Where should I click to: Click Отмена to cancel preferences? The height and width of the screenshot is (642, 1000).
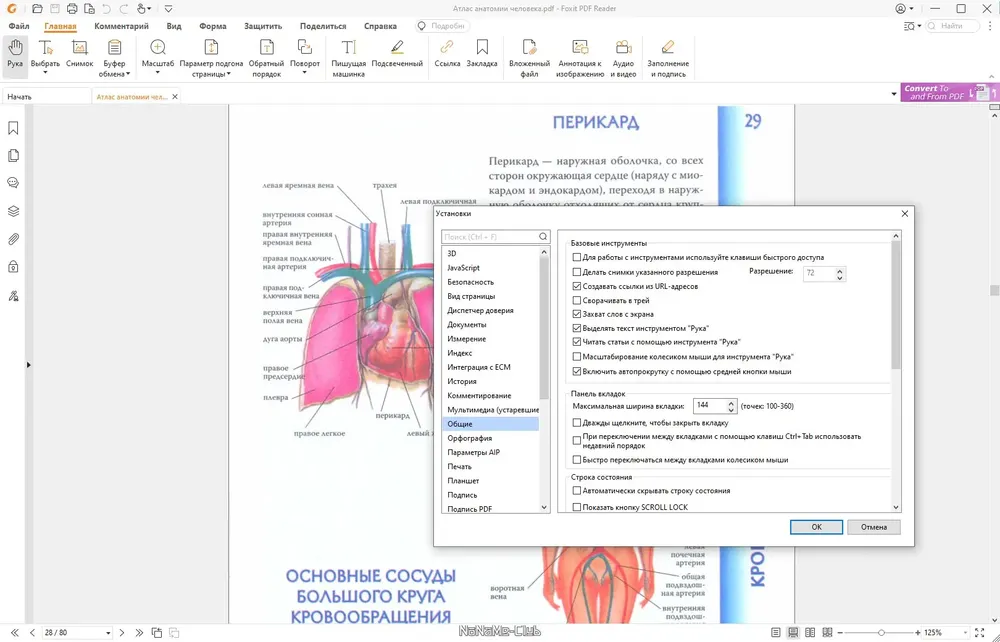click(874, 527)
